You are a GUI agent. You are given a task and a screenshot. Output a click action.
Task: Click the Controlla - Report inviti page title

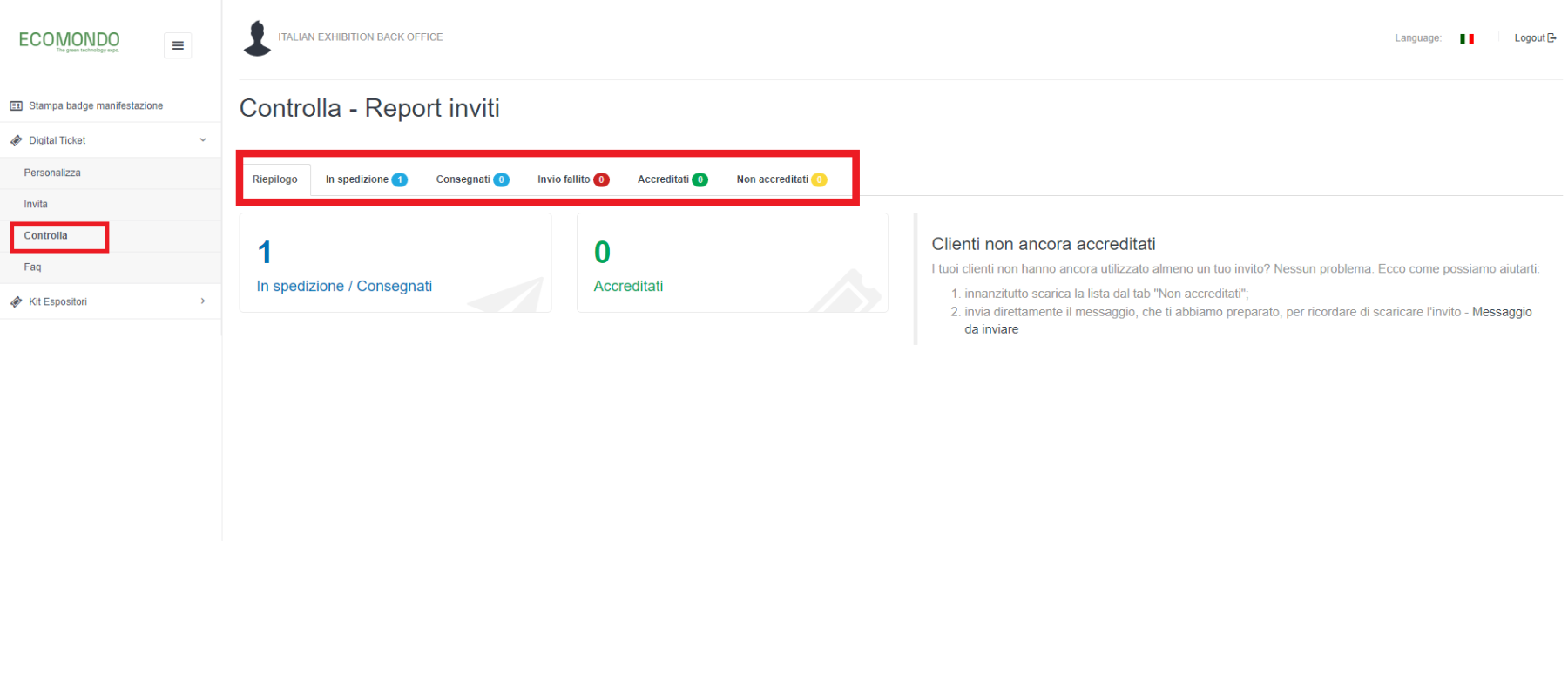pos(369,108)
